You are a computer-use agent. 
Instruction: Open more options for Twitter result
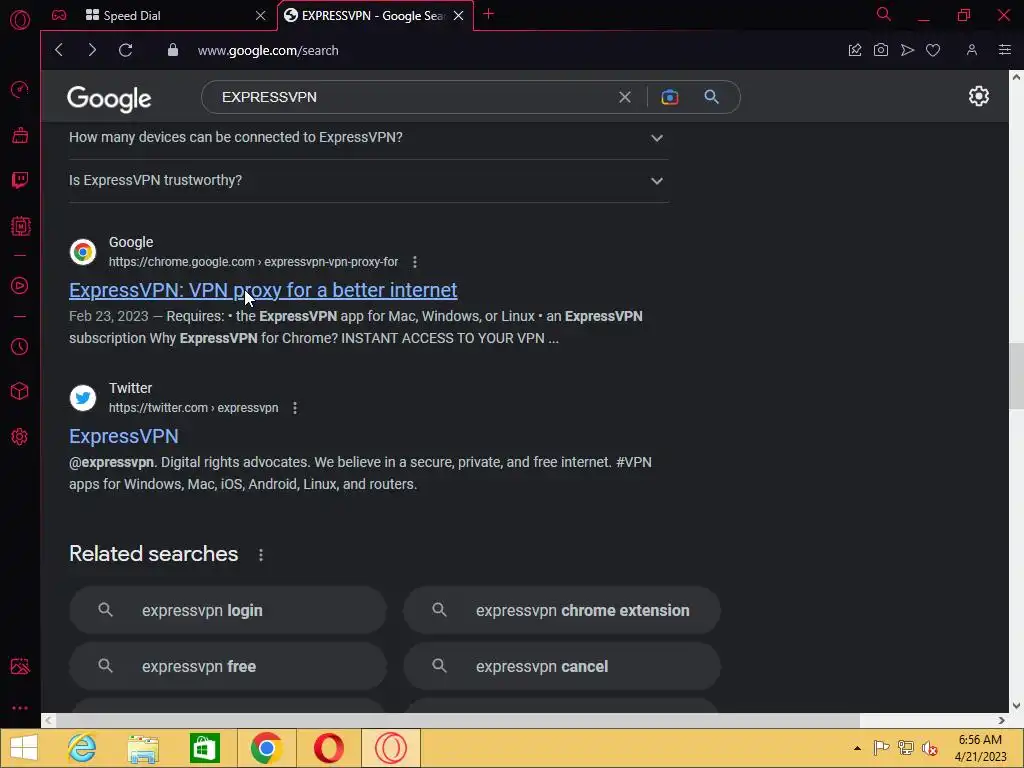click(295, 408)
